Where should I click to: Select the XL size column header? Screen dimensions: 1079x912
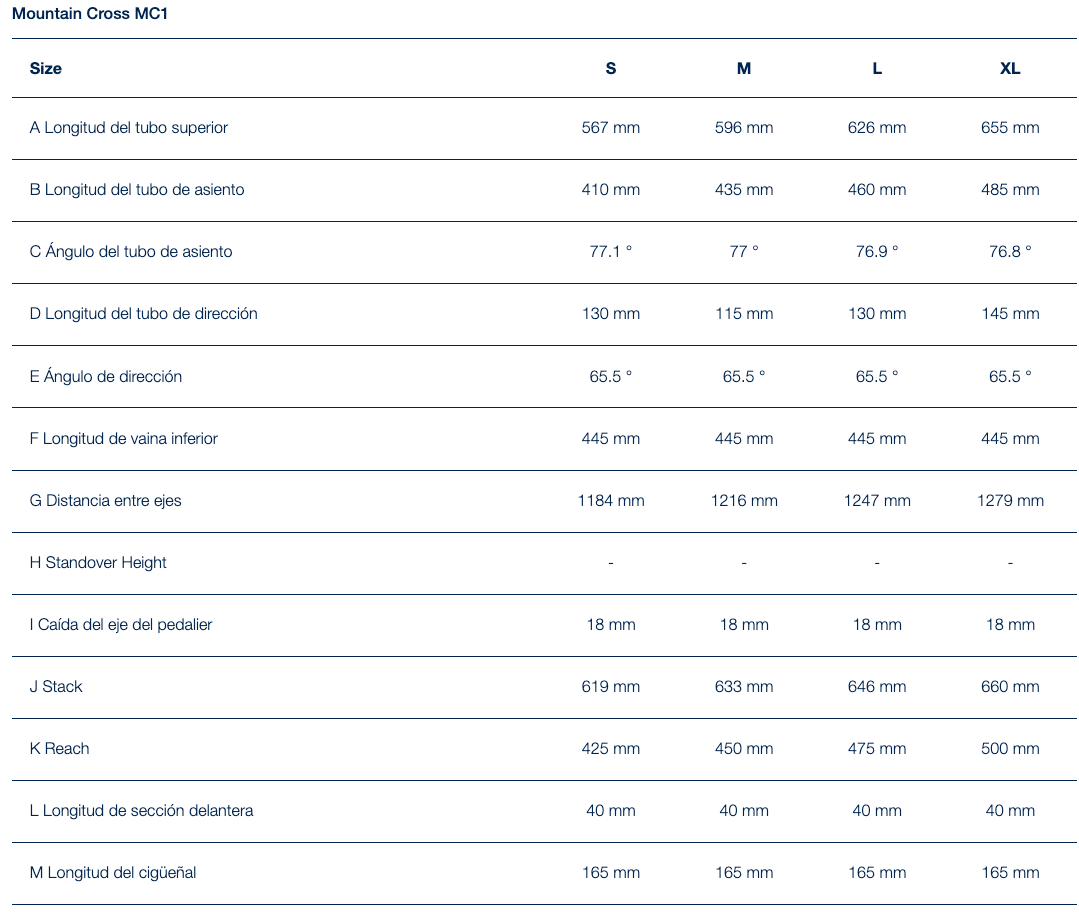pos(1010,68)
